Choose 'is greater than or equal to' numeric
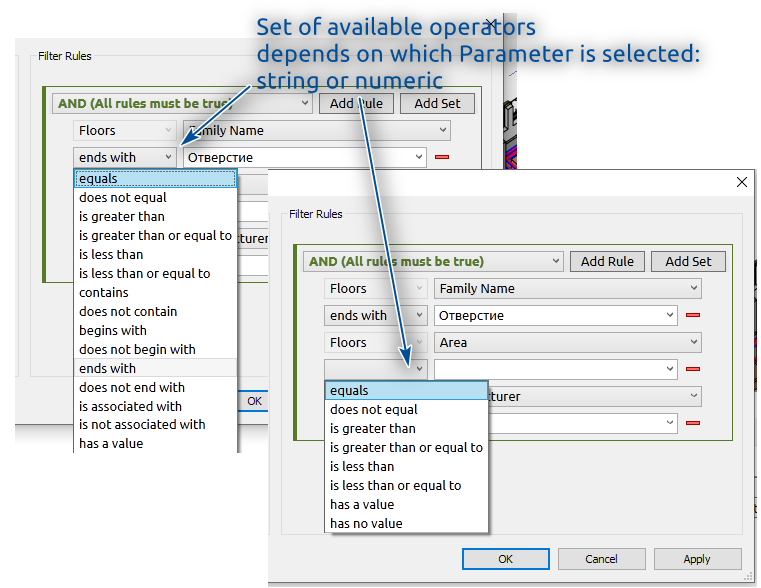This screenshot has width=761, height=588. point(406,447)
